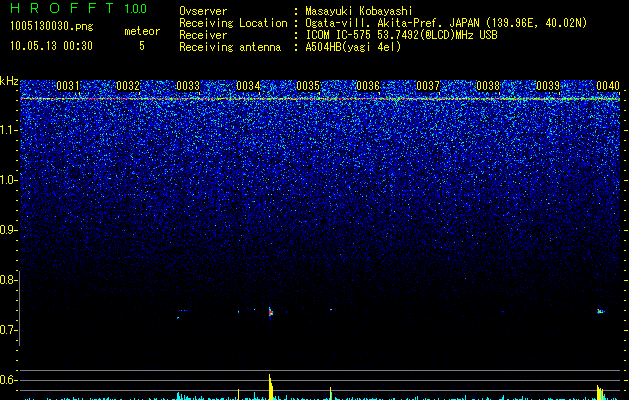The height and width of the screenshot is (400, 629).
Task: Click the strong meteor echo near 0034
Action: pos(270,312)
